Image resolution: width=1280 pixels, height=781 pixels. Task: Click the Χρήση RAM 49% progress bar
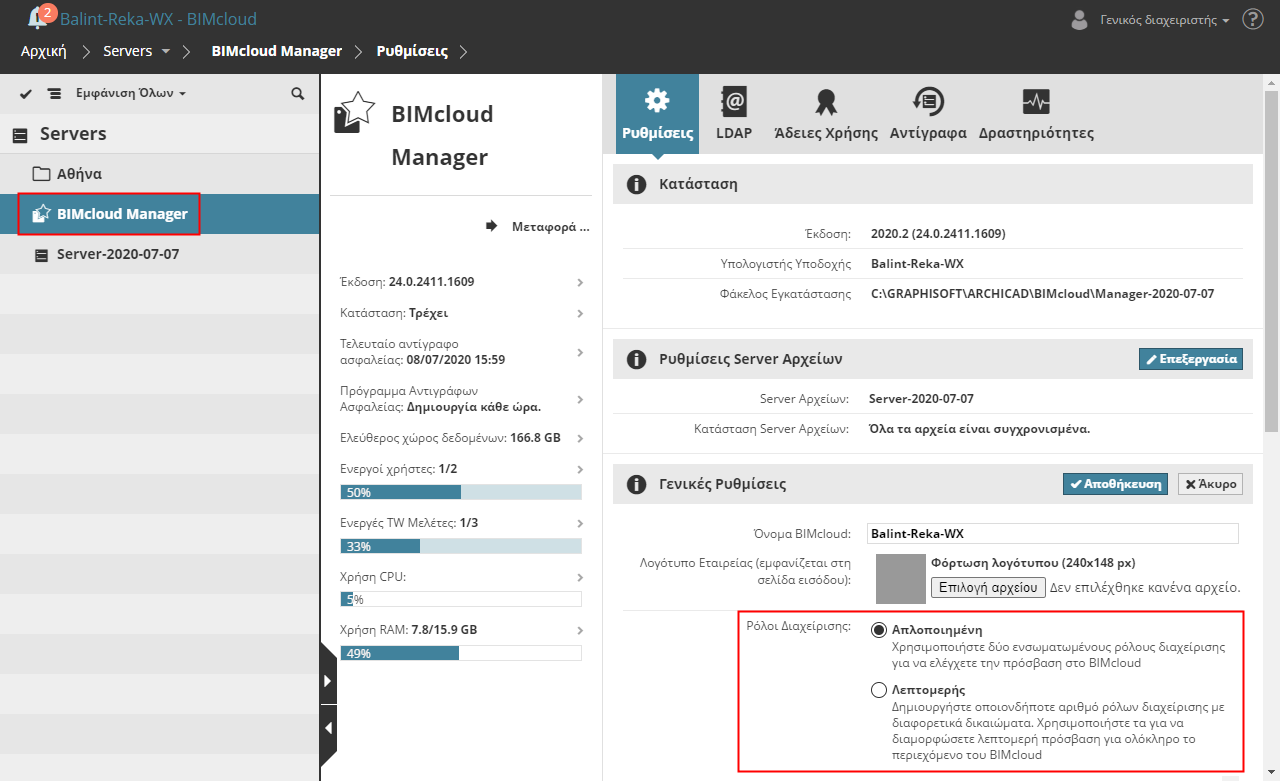[x=461, y=654]
